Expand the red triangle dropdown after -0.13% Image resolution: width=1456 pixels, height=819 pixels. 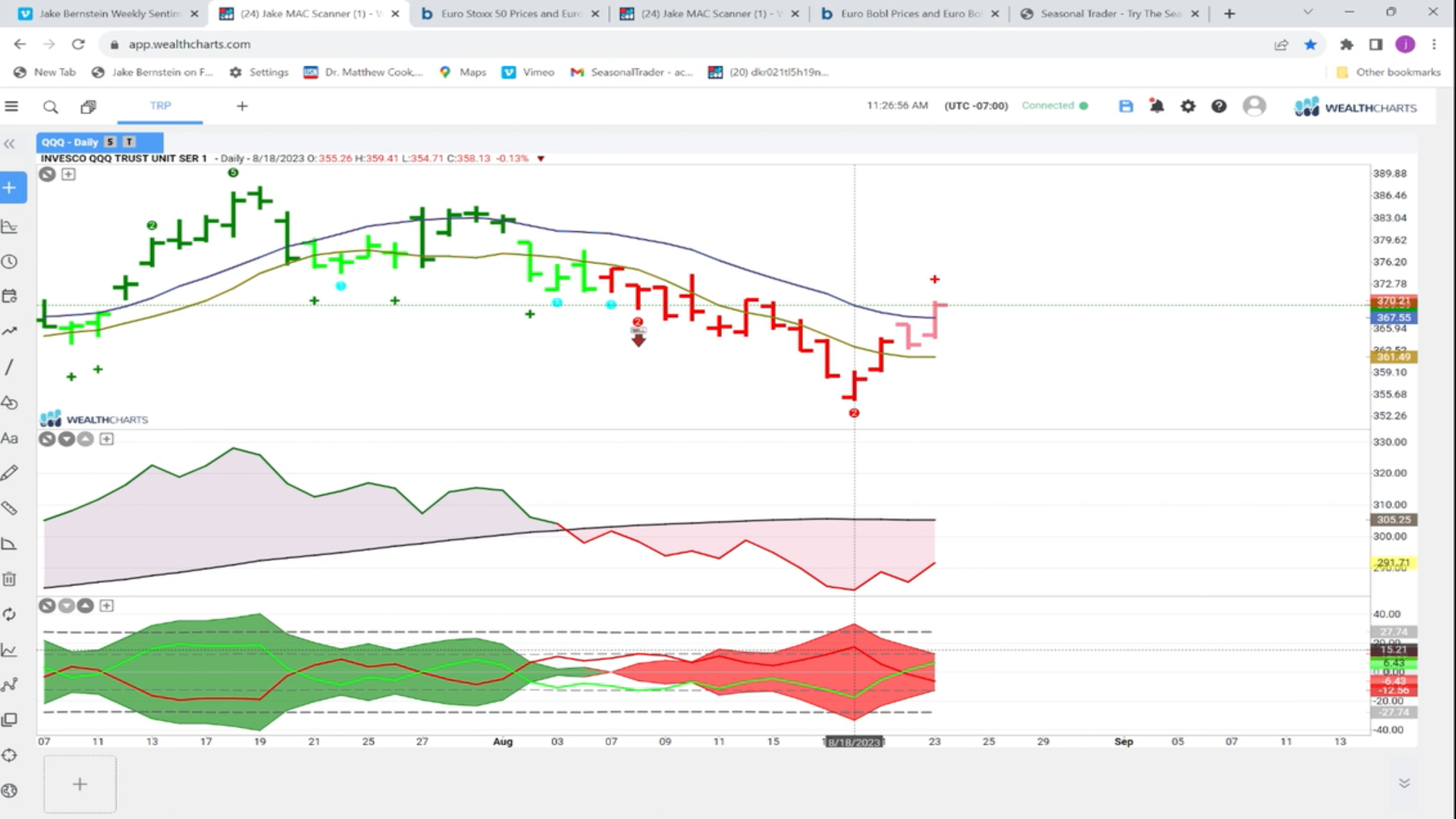(x=541, y=158)
